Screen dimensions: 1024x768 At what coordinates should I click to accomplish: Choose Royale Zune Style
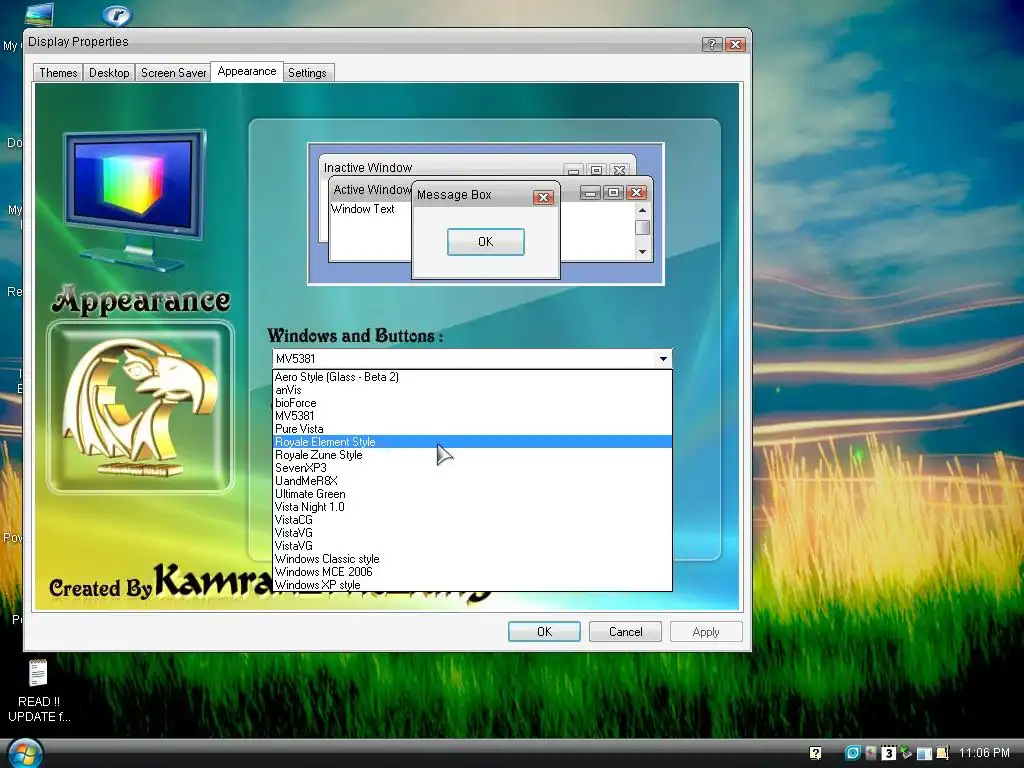[472, 455]
